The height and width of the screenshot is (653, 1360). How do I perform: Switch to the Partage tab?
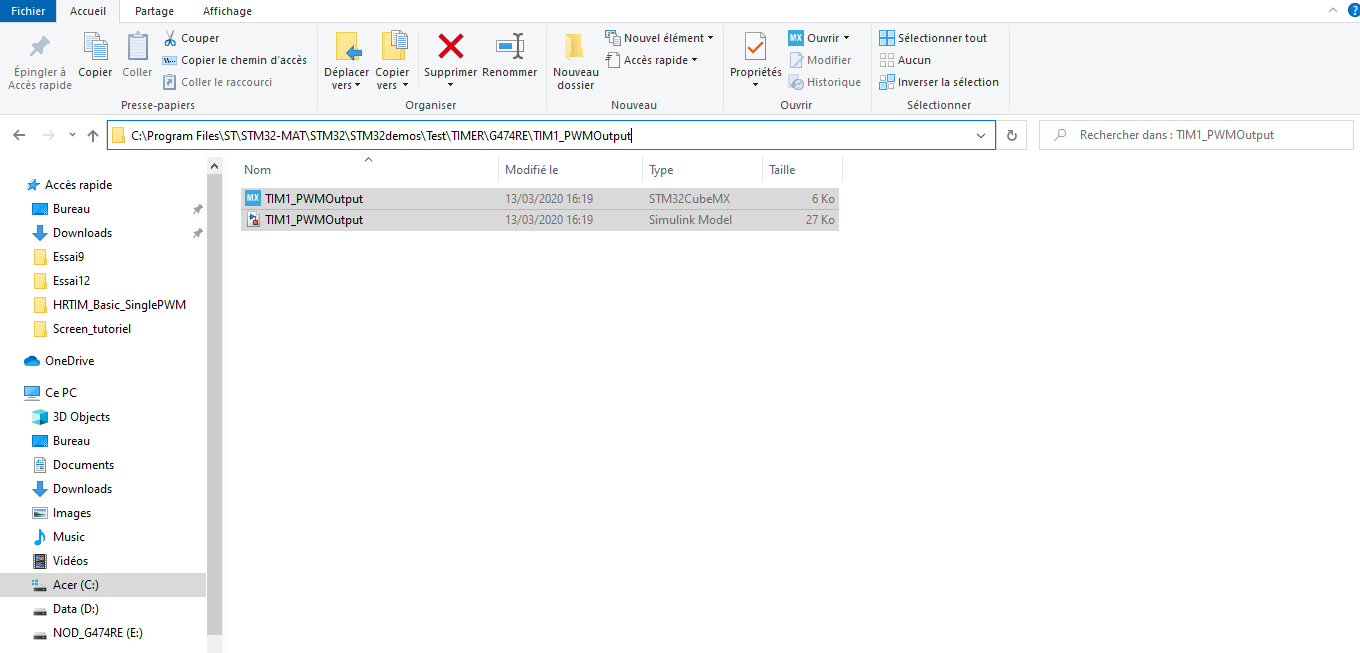point(154,11)
